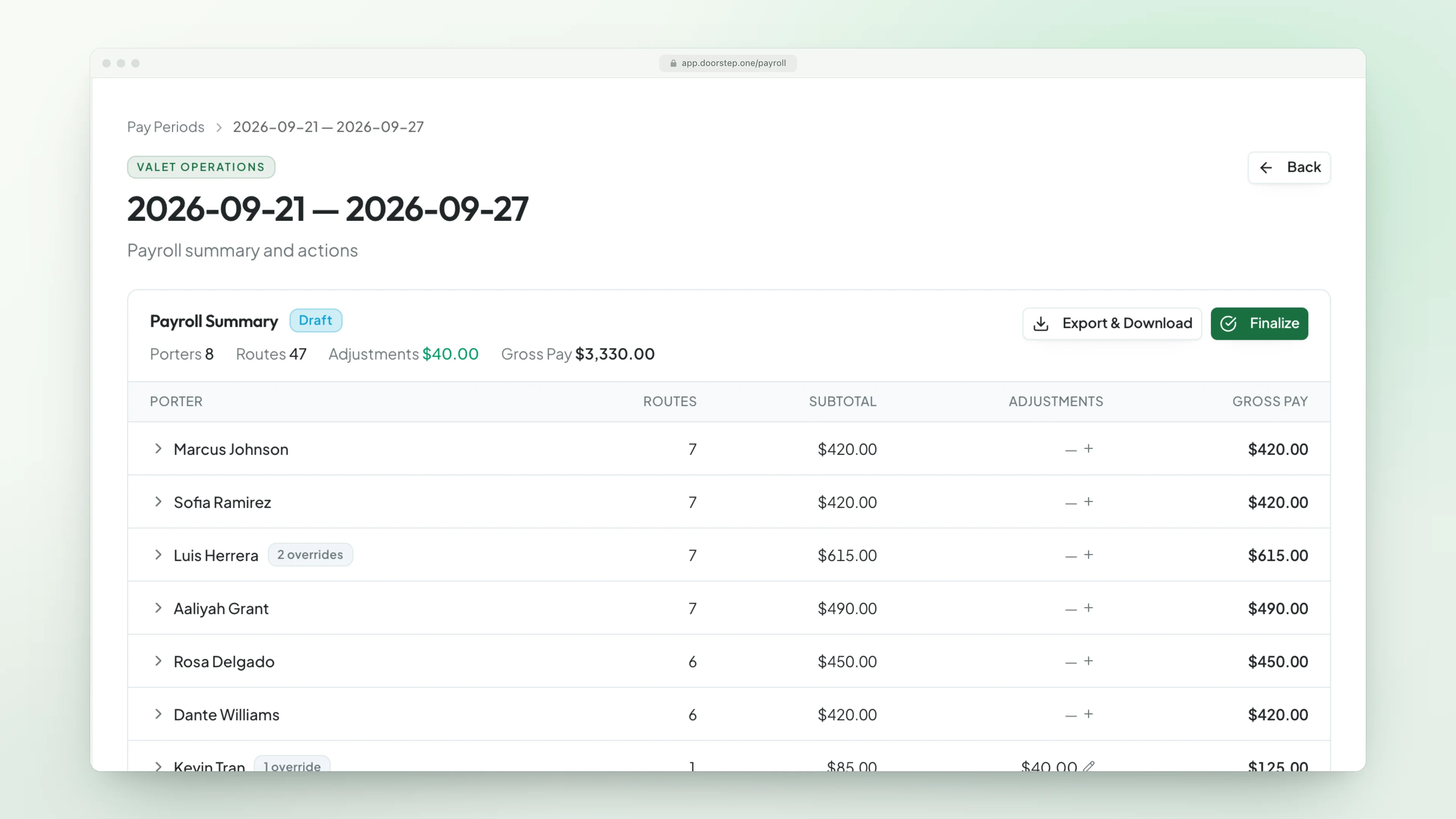Add adjustment for Luis Herrera
This screenshot has width=1456, height=819.
[x=1088, y=555]
